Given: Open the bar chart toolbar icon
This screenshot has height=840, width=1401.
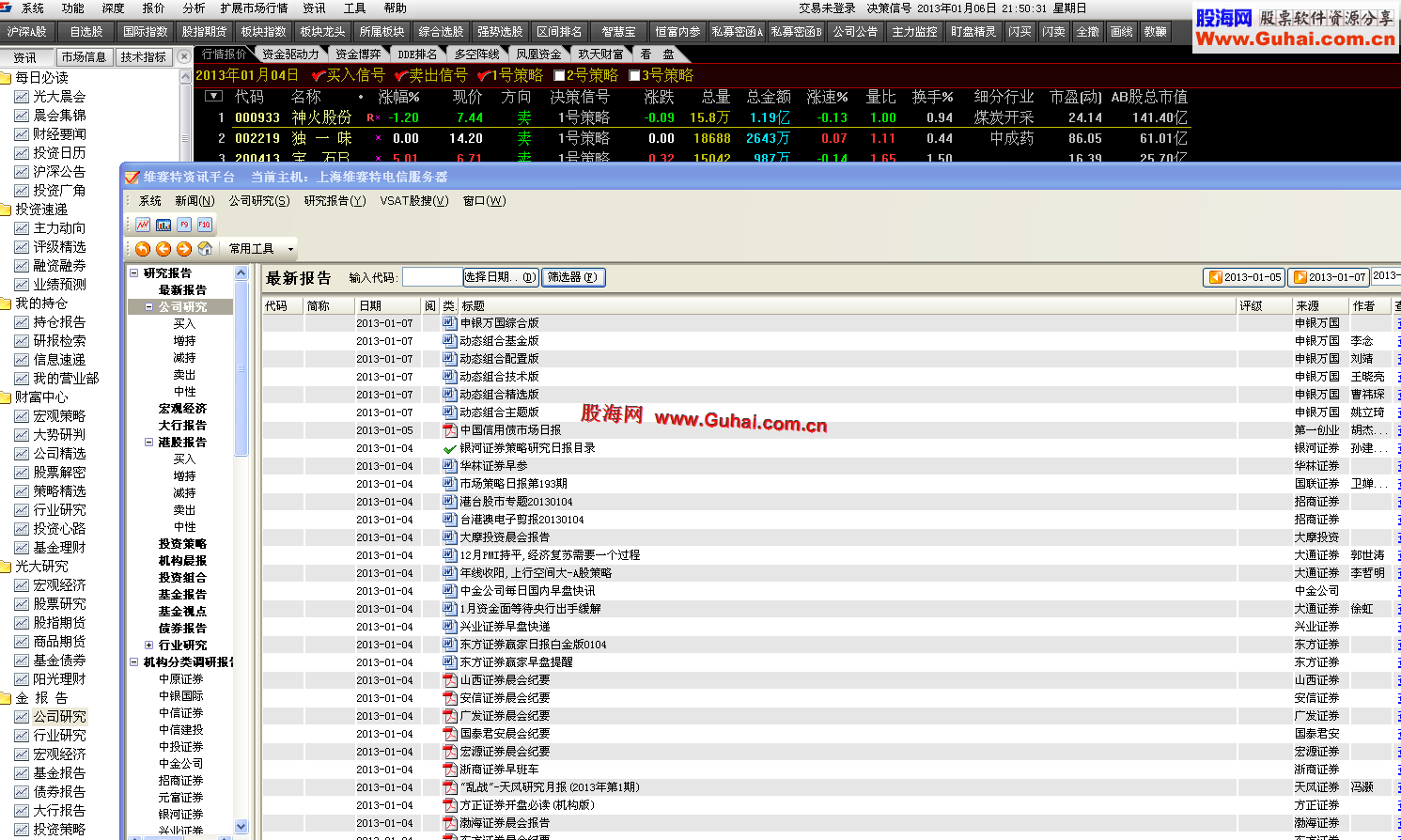Looking at the screenshot, I should (x=163, y=225).
